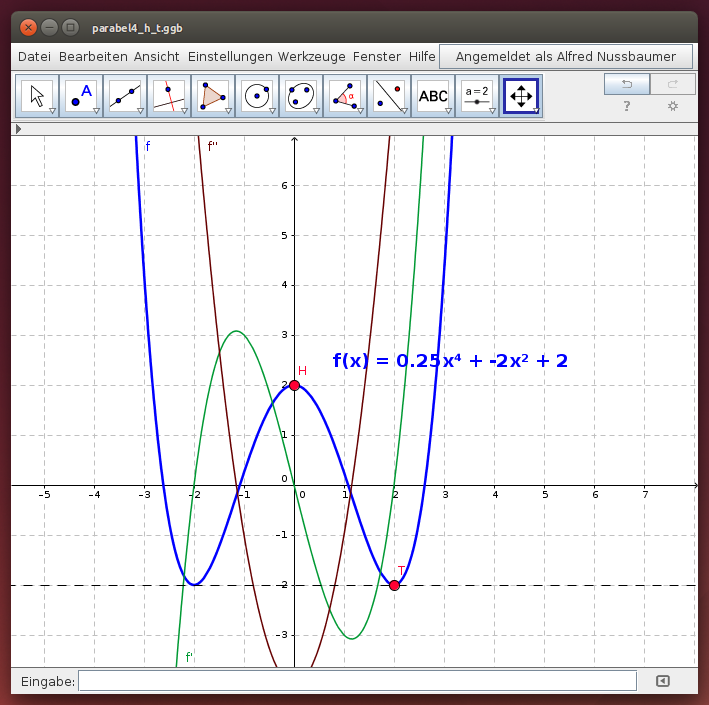Viewport: 709px width, 705px height.
Task: Expand the style bar triangle
Action: 18,129
